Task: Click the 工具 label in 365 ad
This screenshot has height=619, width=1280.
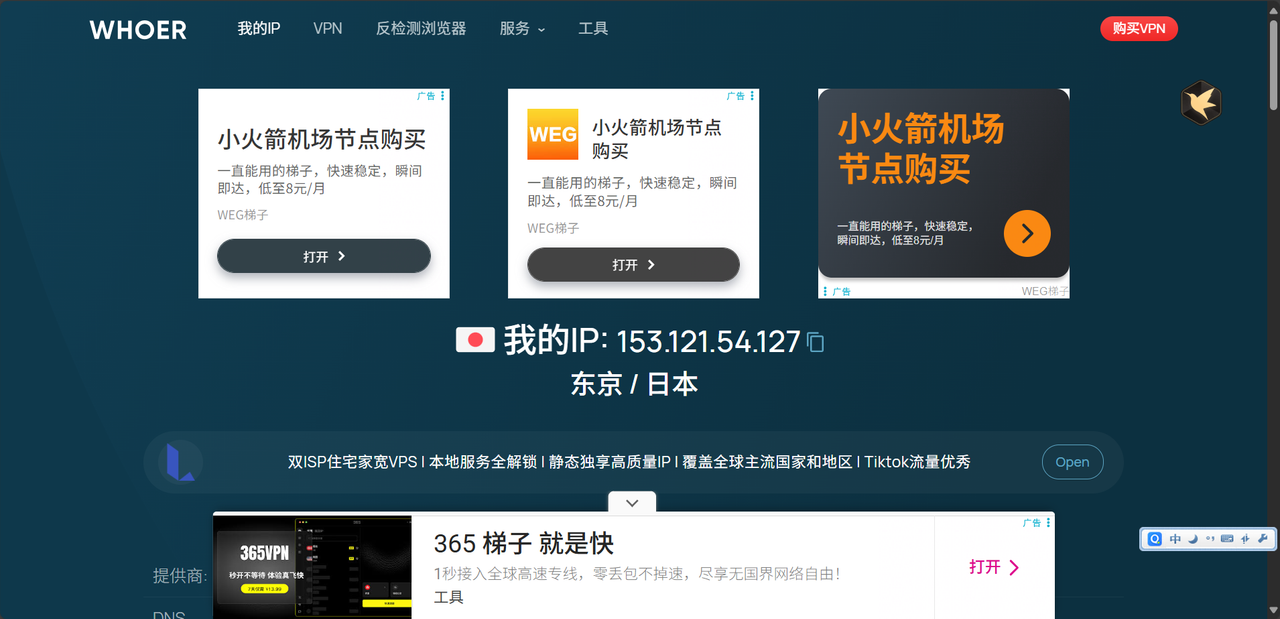Action: [x=449, y=597]
